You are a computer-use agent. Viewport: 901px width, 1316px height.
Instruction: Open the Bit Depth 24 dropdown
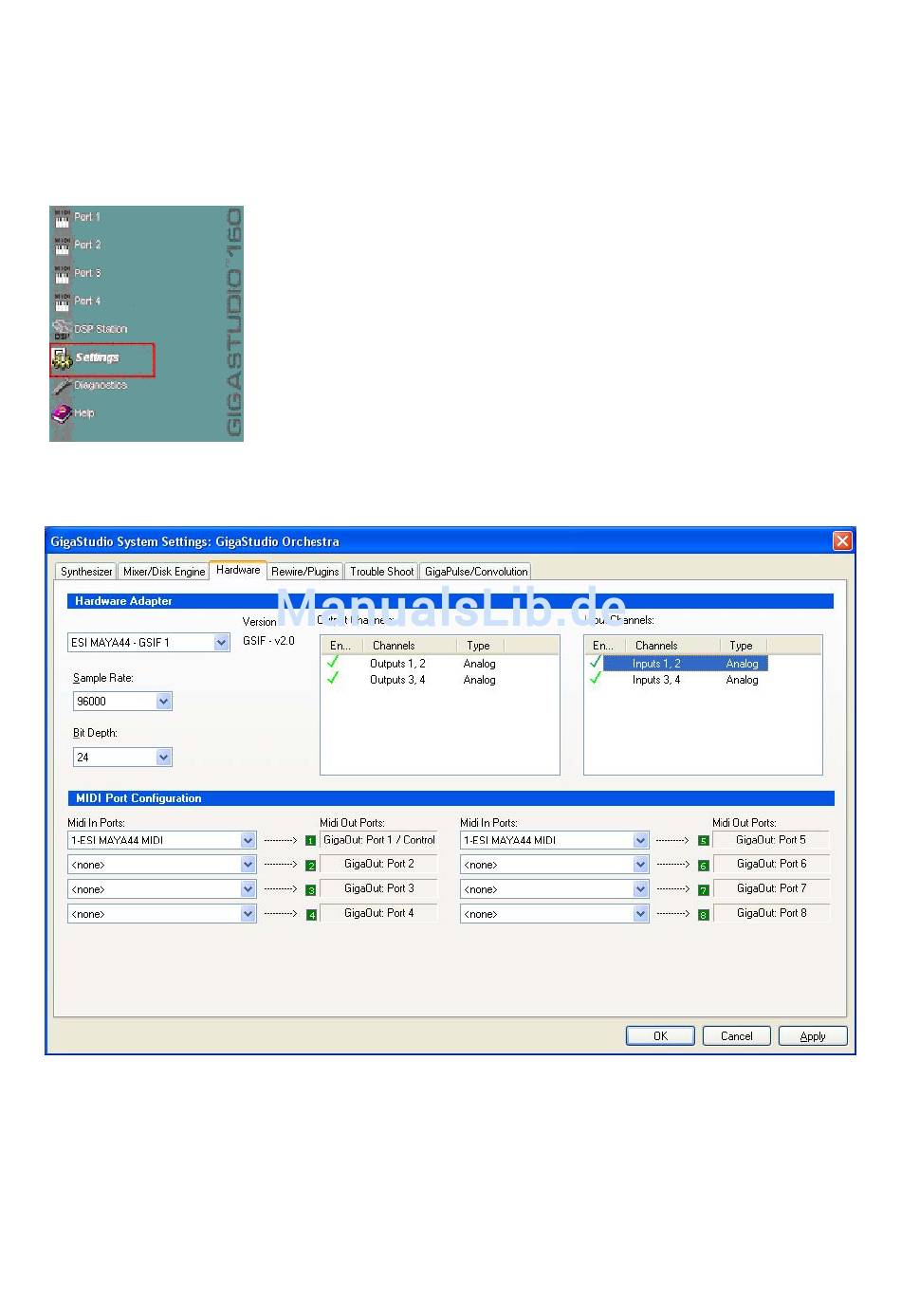point(163,758)
